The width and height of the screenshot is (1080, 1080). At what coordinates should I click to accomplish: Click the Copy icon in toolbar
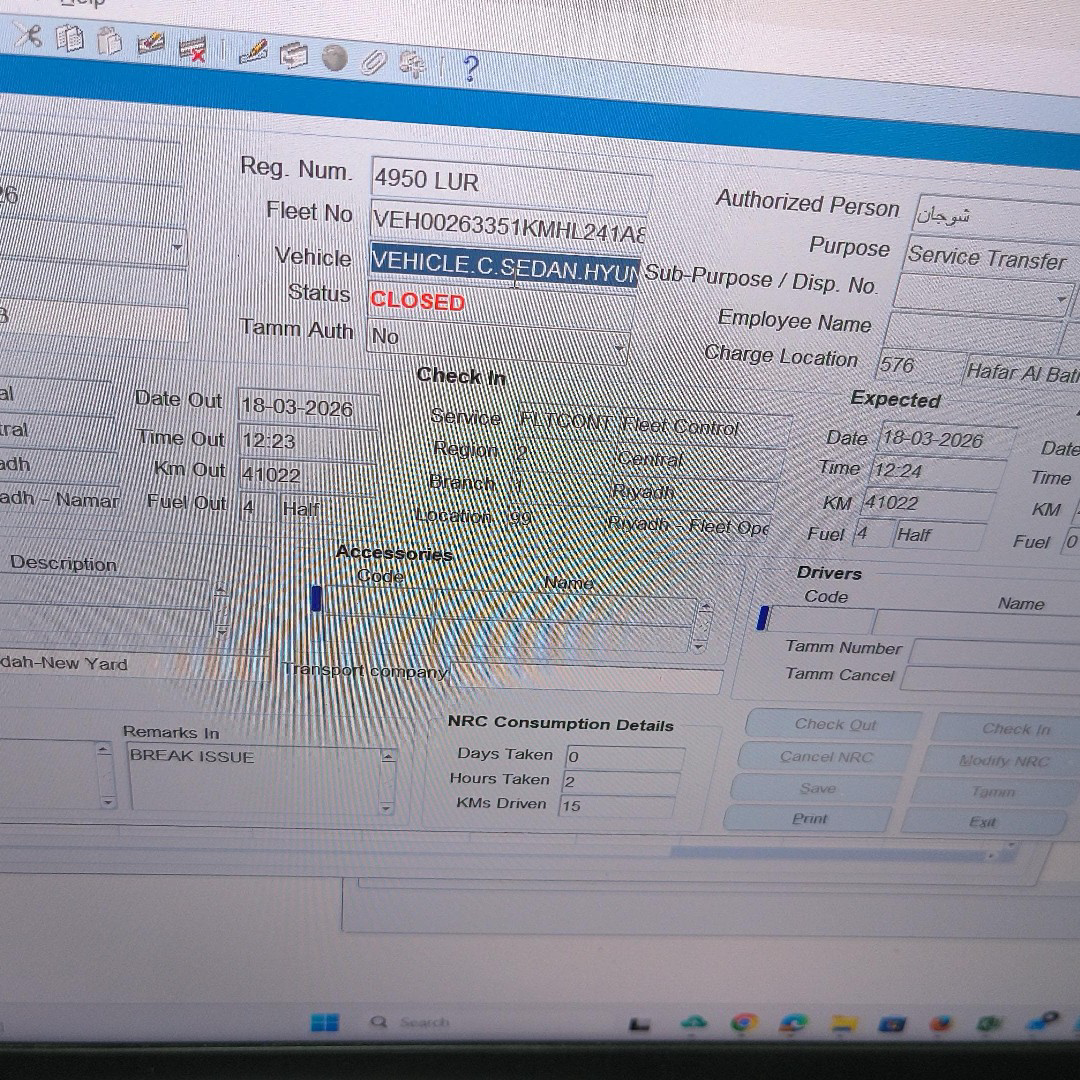(69, 38)
